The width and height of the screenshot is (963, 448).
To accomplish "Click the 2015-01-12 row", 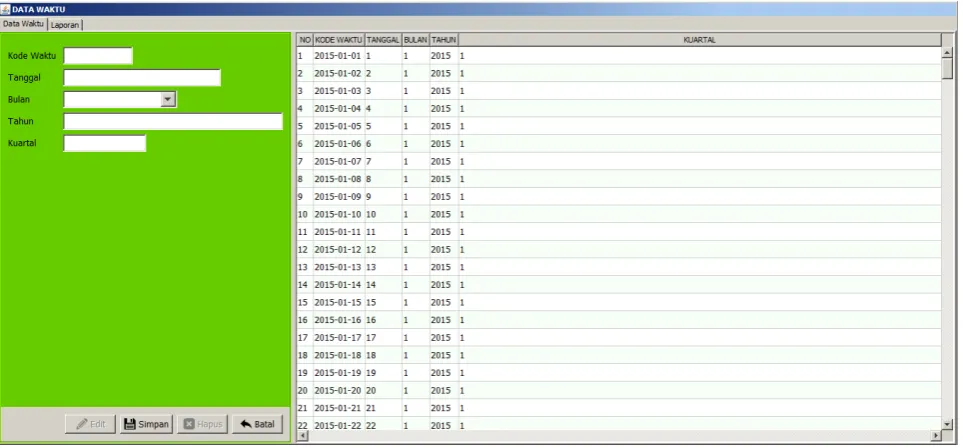I will pyautogui.click(x=618, y=250).
